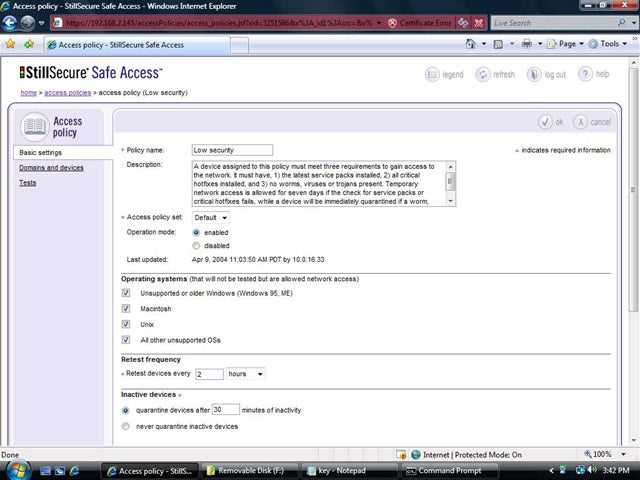This screenshot has width=640, height=480.
Task: Follow the home breadcrumb link
Action: 29,93
